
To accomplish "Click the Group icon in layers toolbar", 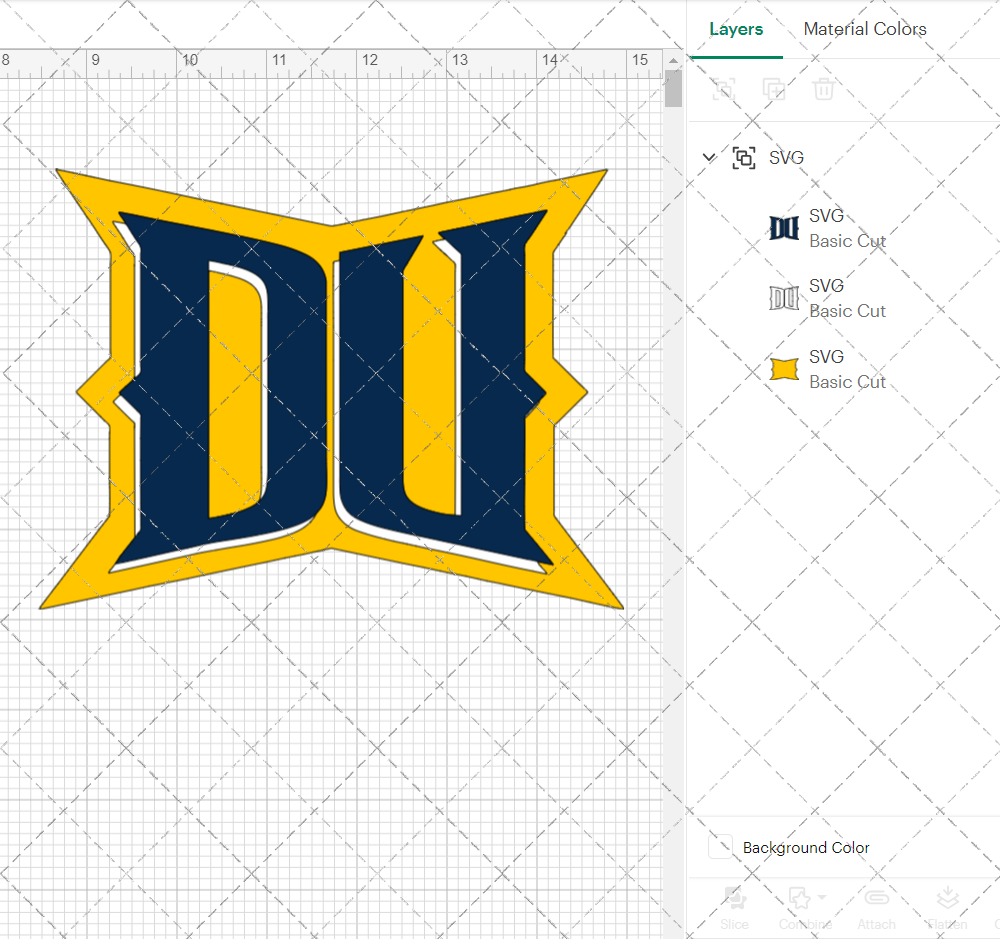I will [x=724, y=89].
